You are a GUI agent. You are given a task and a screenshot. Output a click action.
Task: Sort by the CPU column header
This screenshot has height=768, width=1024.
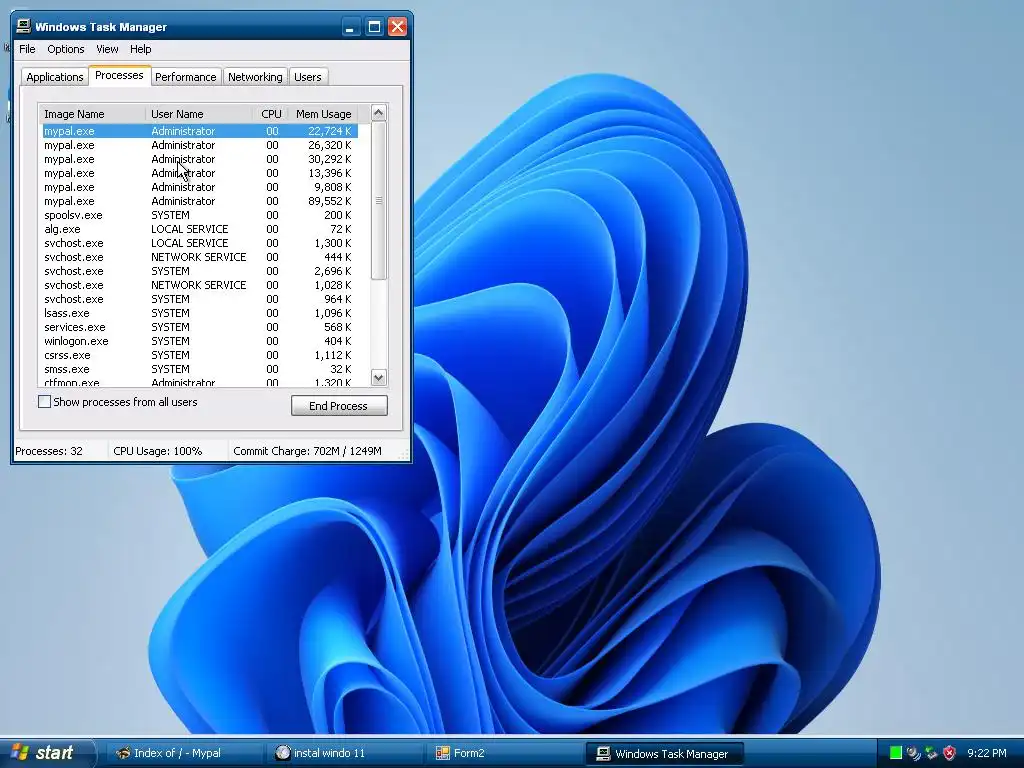coord(270,114)
